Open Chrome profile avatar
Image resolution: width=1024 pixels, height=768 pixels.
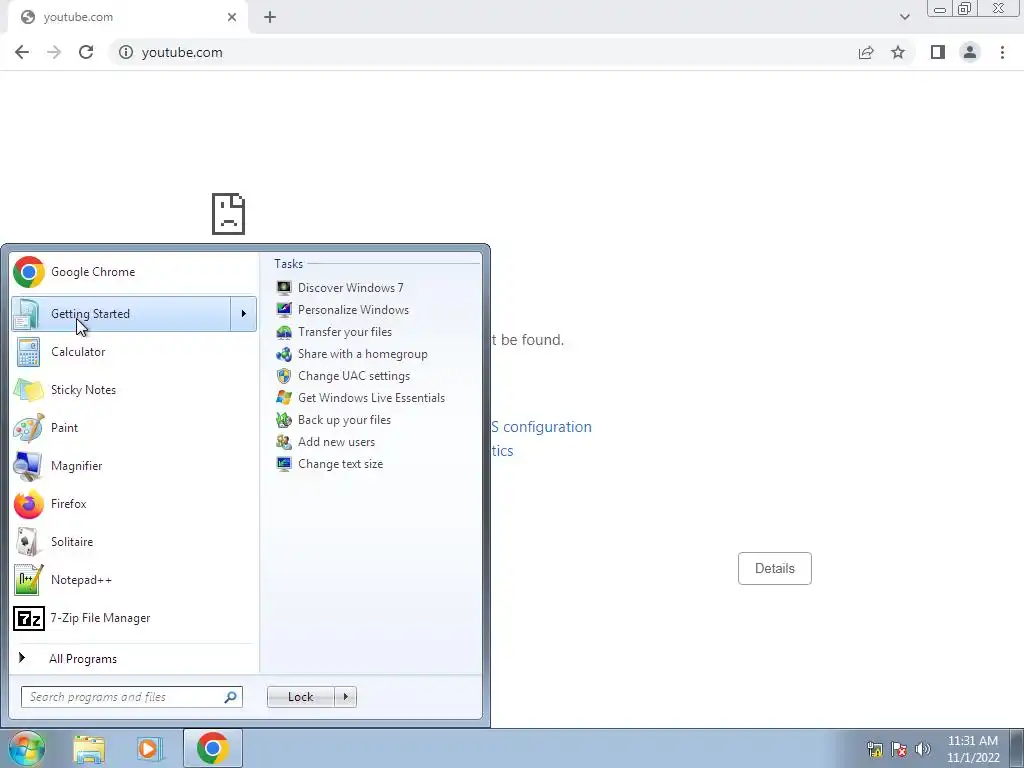point(970,52)
